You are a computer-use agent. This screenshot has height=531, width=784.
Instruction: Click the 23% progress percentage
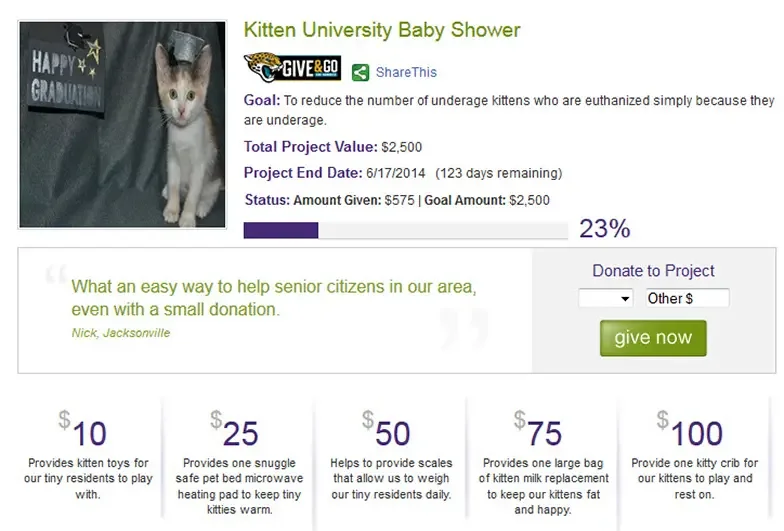[x=604, y=229]
